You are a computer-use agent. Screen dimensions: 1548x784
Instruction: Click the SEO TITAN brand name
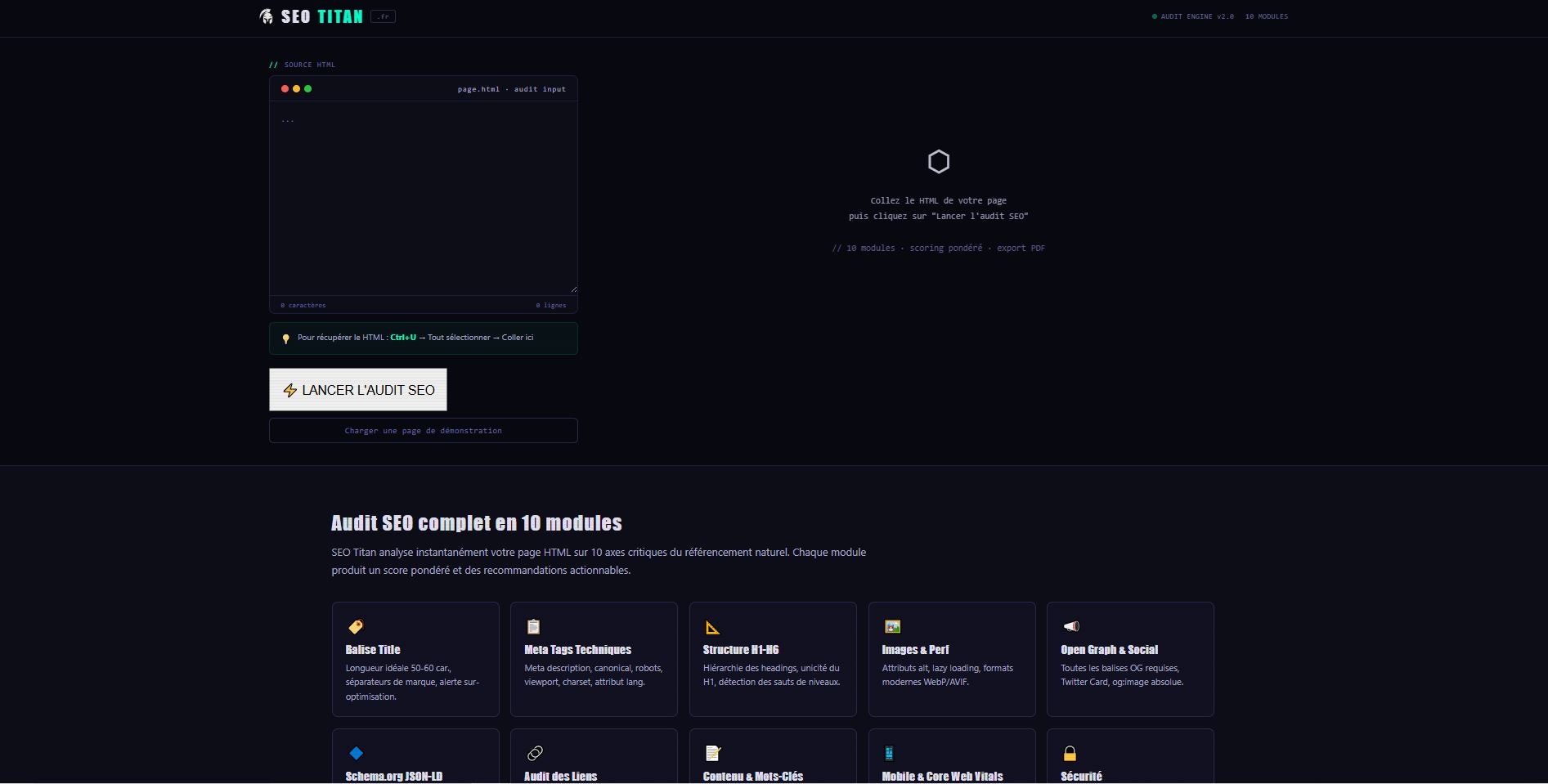tap(322, 16)
